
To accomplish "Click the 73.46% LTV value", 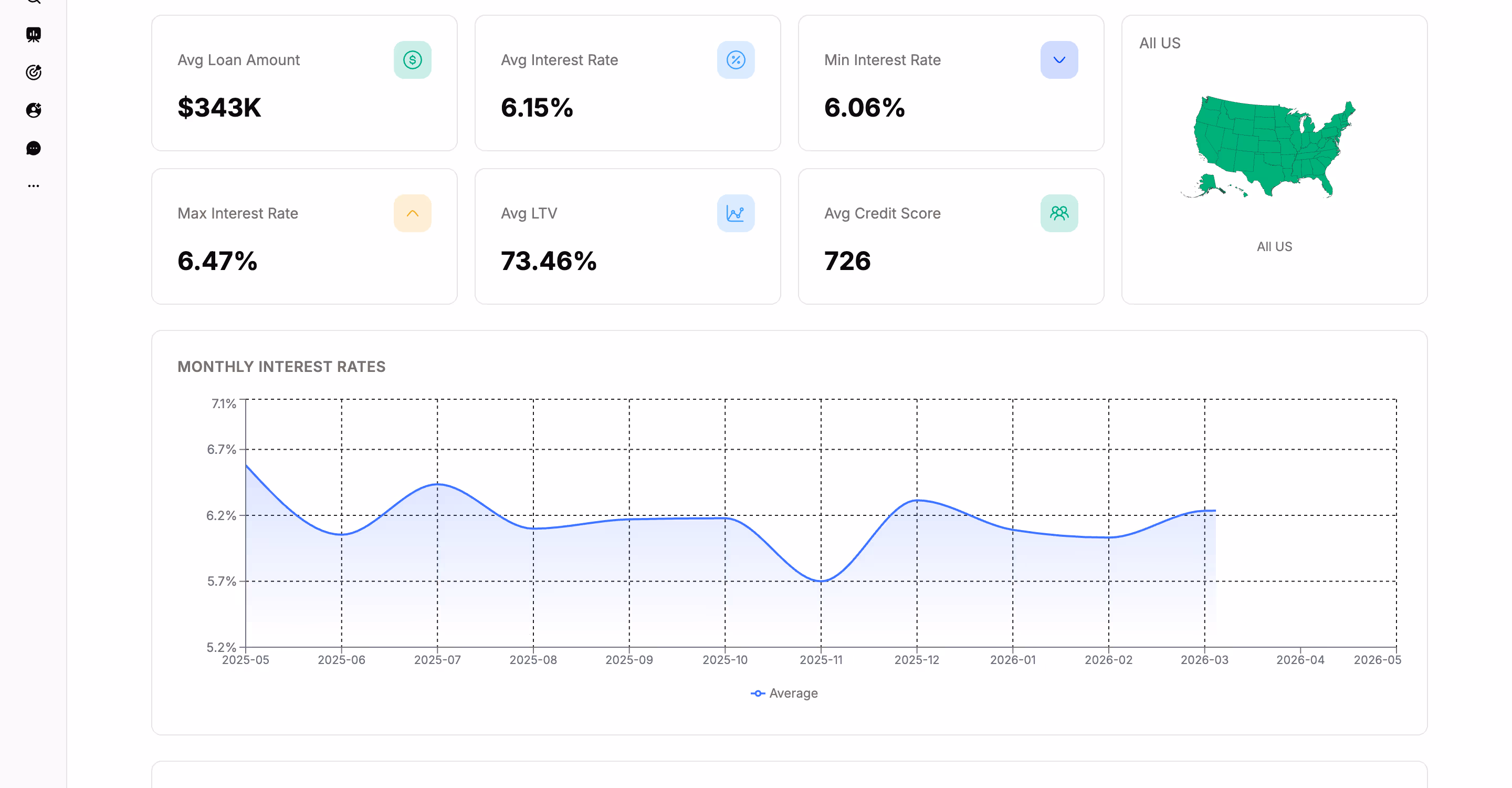I will (x=548, y=261).
